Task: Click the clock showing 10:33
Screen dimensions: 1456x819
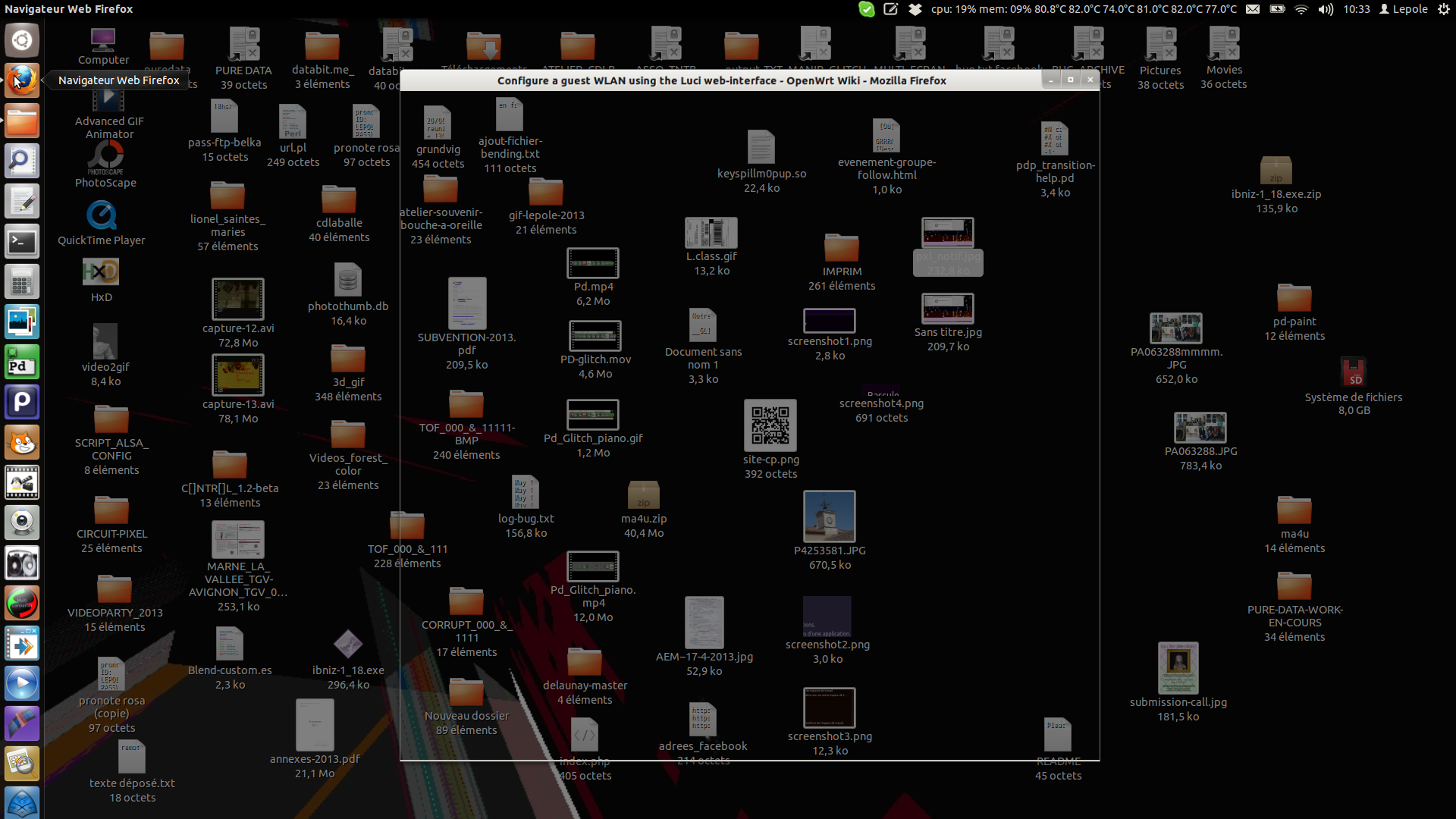Action: (x=1356, y=9)
